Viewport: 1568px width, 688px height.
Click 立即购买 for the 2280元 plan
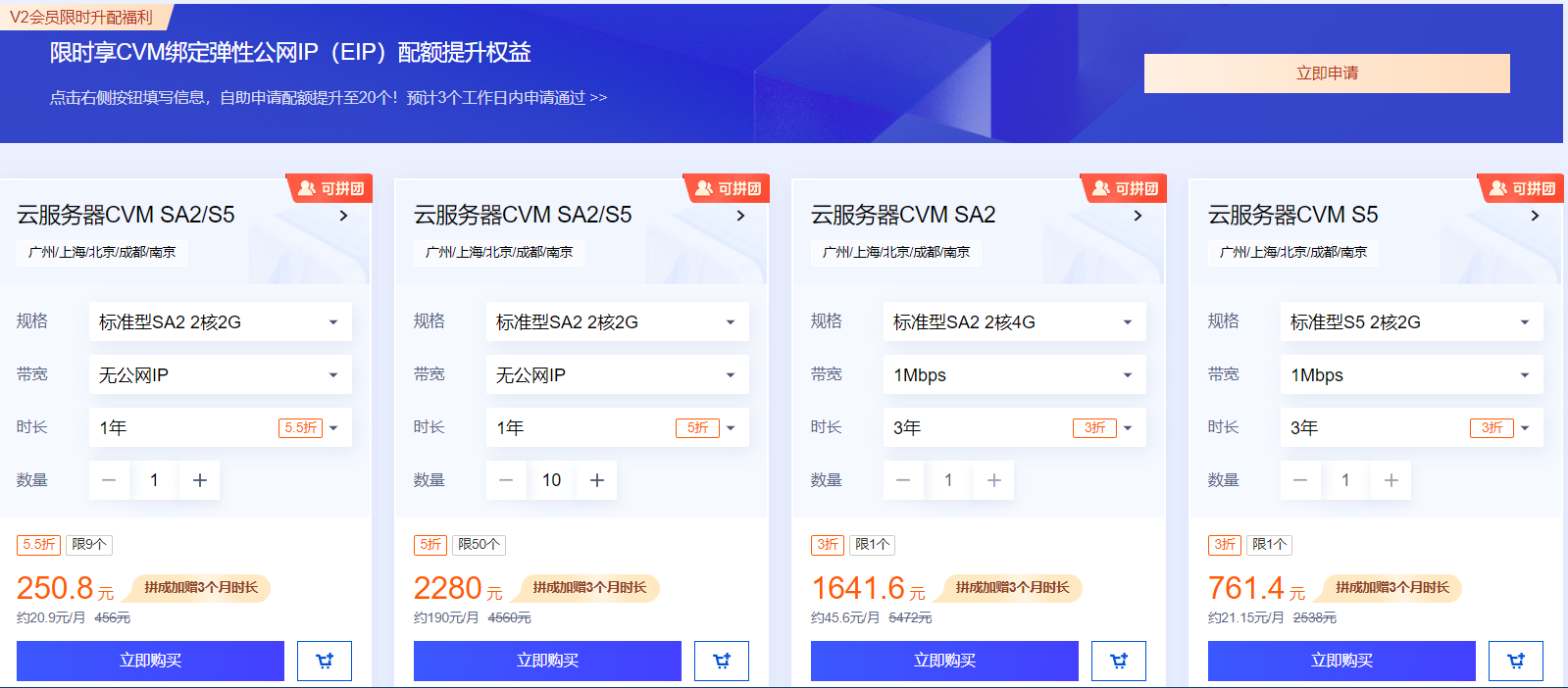[x=547, y=661]
